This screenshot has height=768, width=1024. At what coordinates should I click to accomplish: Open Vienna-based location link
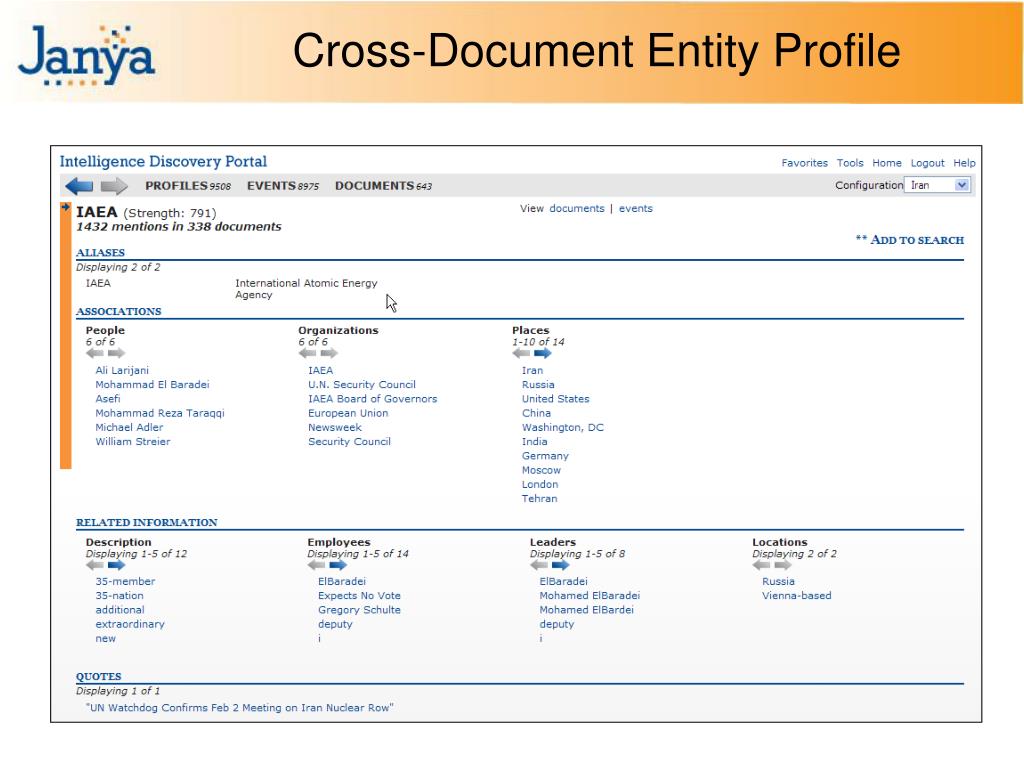(x=797, y=596)
